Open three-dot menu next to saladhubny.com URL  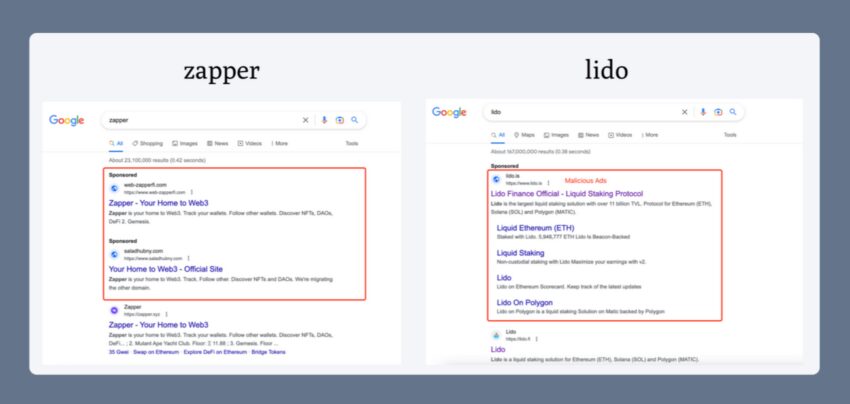point(188,258)
